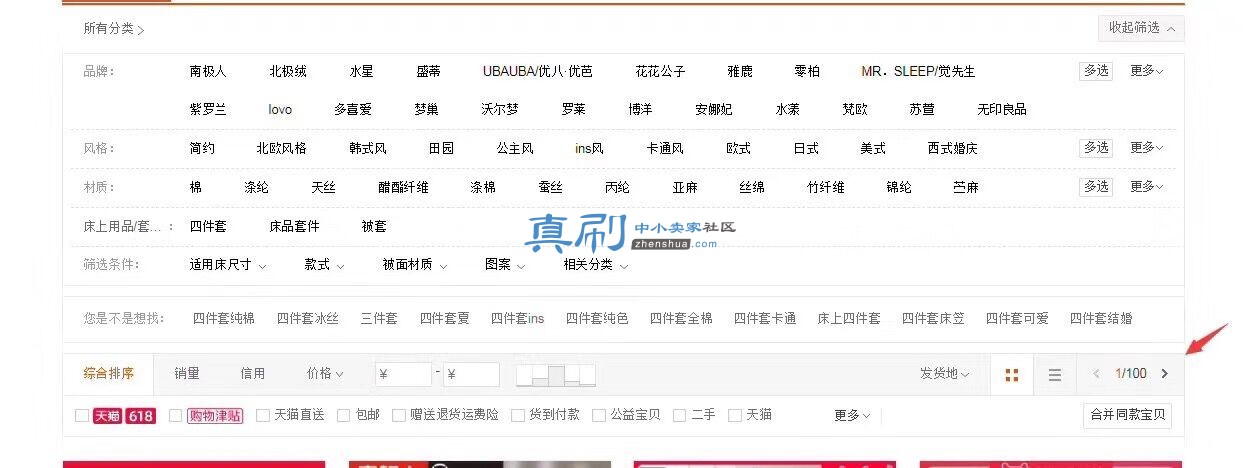Click suggestion 床上四件套

point(849,318)
